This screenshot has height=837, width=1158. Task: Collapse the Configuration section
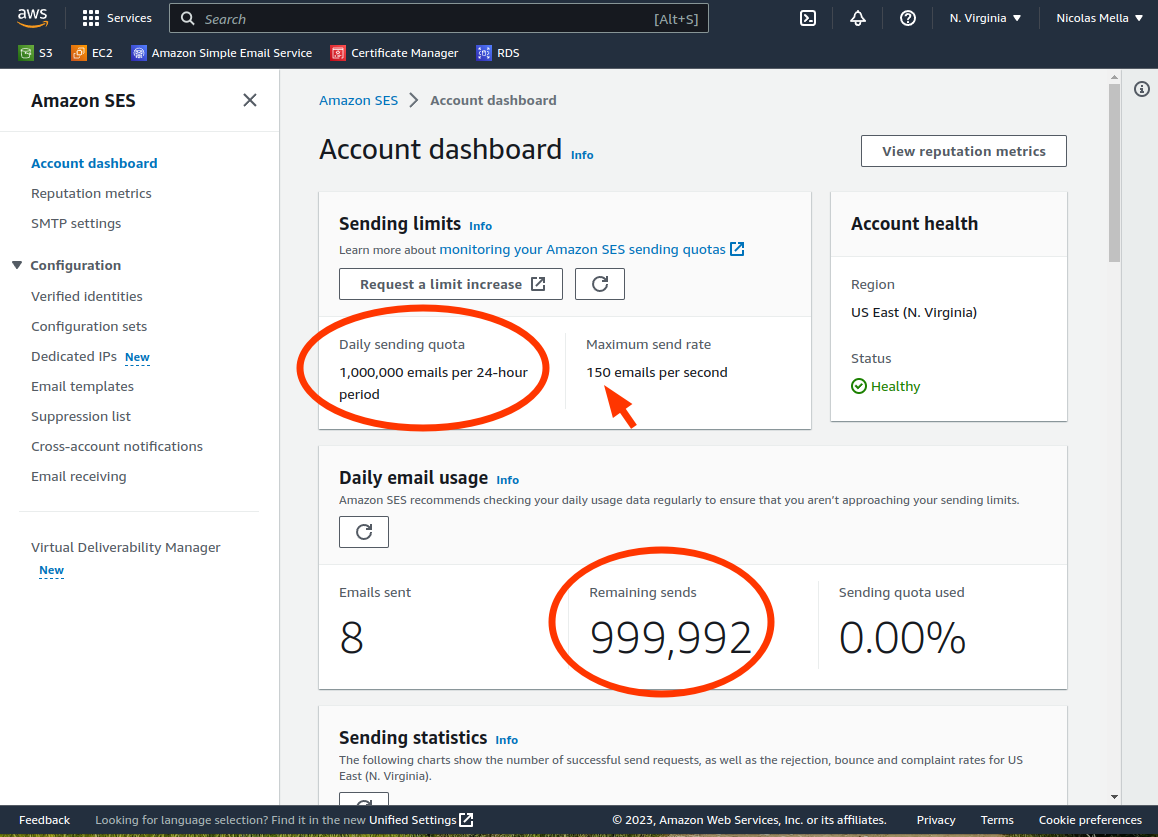point(17,265)
